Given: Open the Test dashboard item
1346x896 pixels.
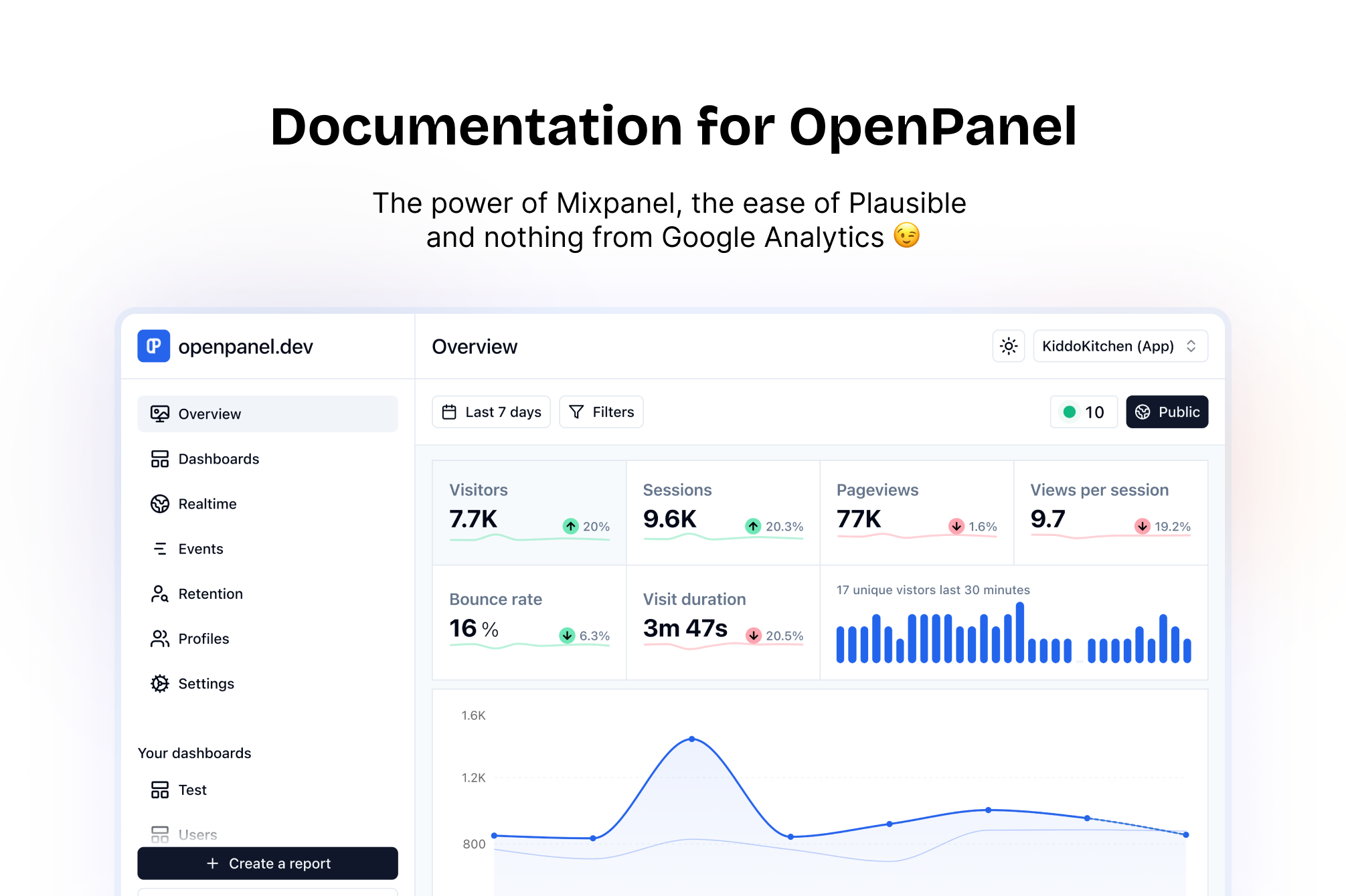Looking at the screenshot, I should [x=192, y=790].
